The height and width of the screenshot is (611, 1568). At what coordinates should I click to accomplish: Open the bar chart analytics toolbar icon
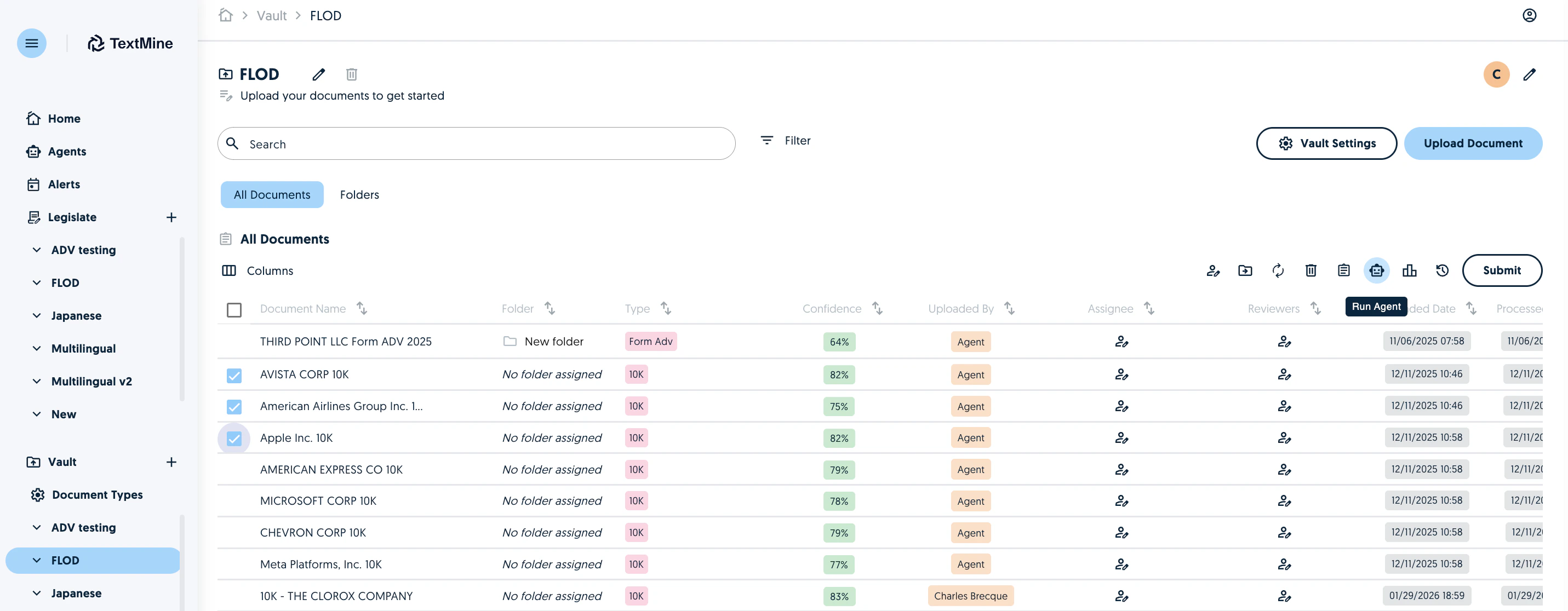[1410, 270]
